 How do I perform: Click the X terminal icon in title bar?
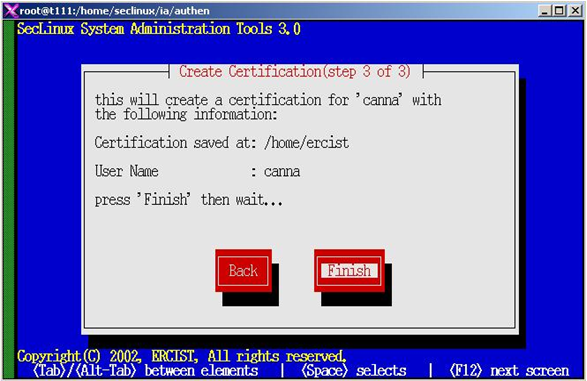click(10, 10)
